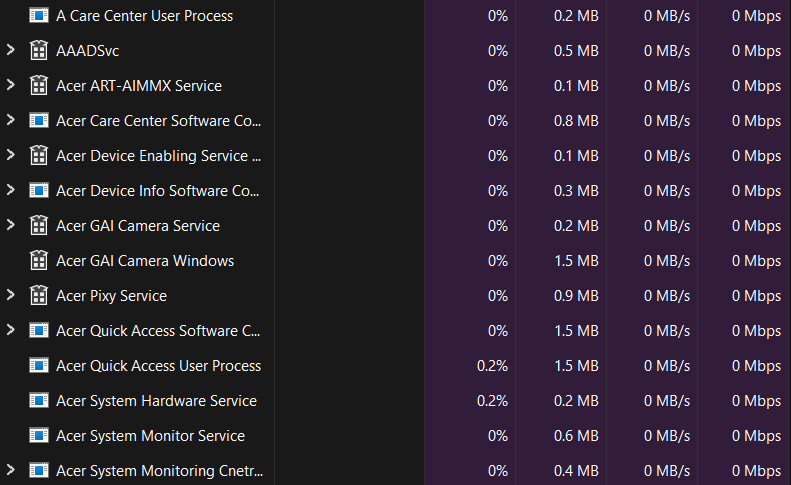
Task: Click the A Care Center User Process icon
Action: tap(39, 16)
